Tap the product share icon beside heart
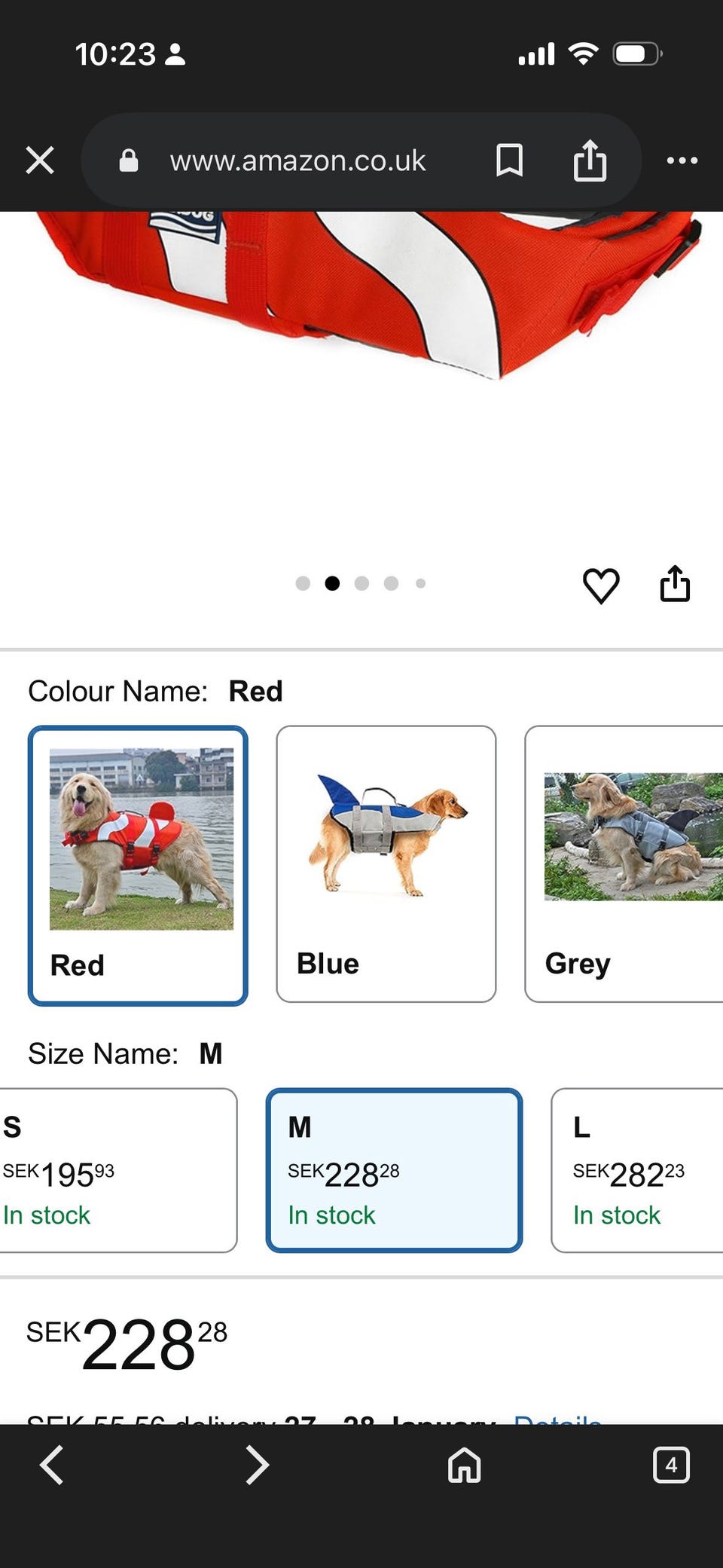The width and height of the screenshot is (723, 1568). [675, 584]
